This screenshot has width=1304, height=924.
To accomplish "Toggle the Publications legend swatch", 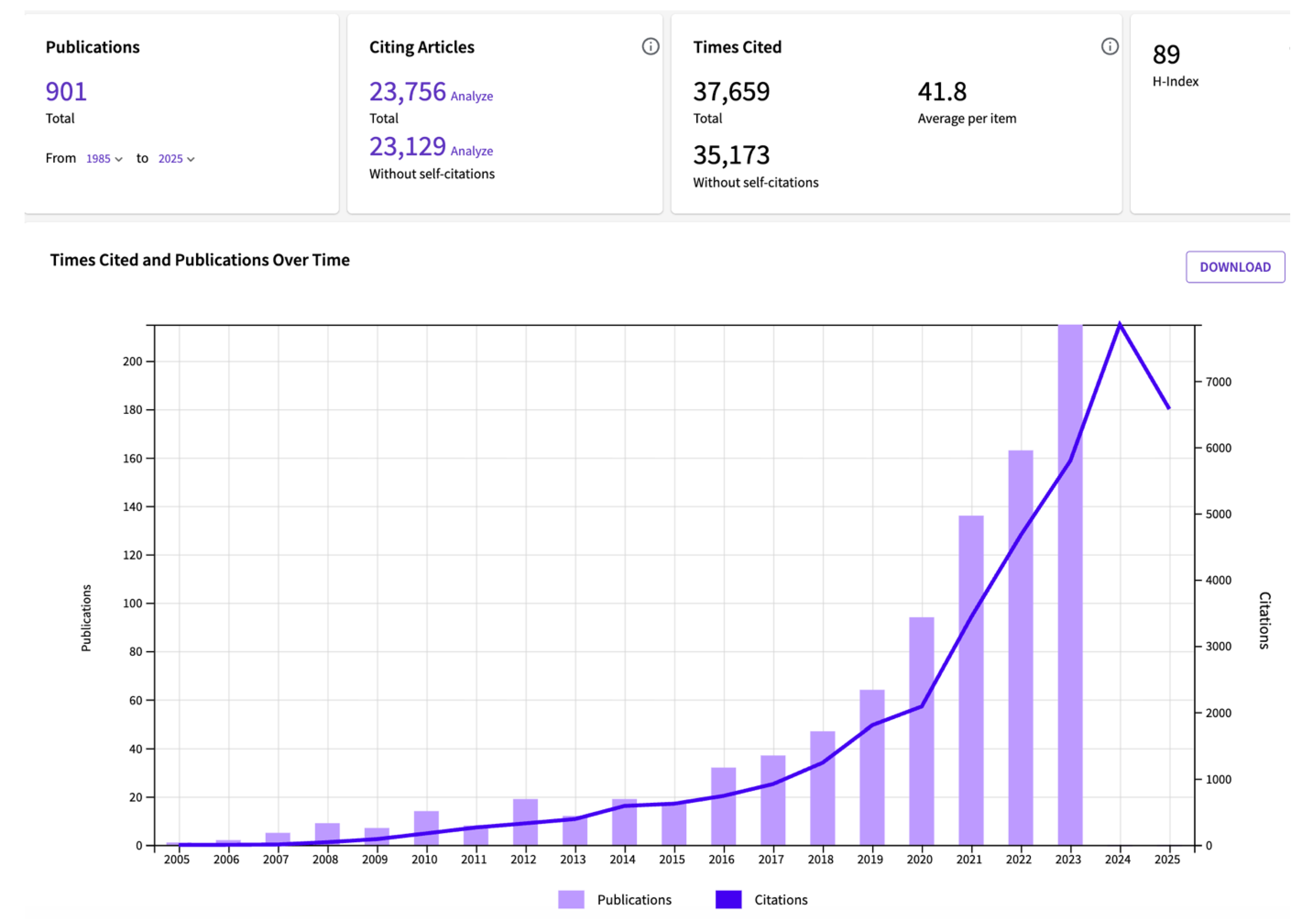I will [571, 899].
